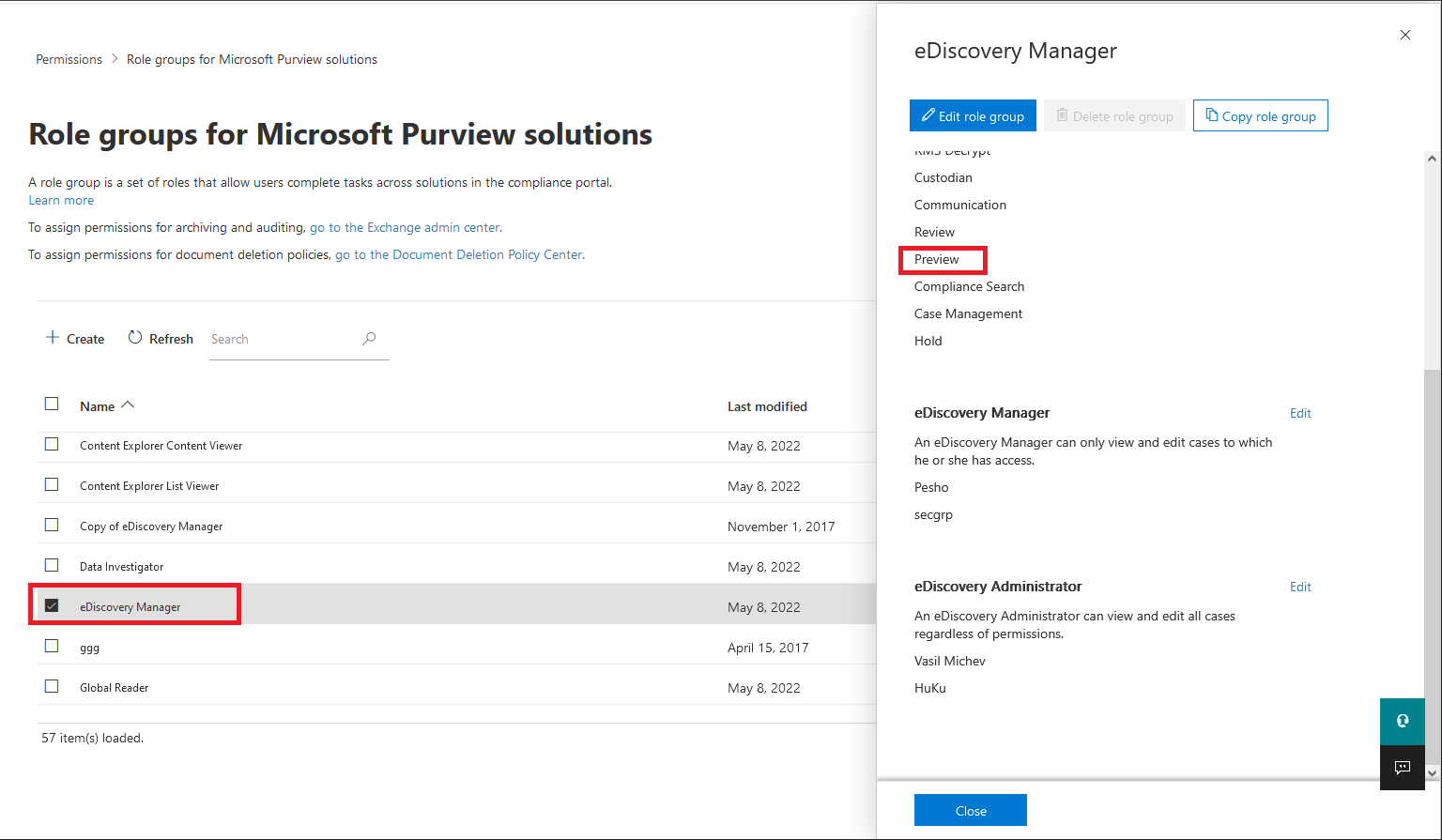
Task: Click the Custodian role entry
Action: click(943, 177)
